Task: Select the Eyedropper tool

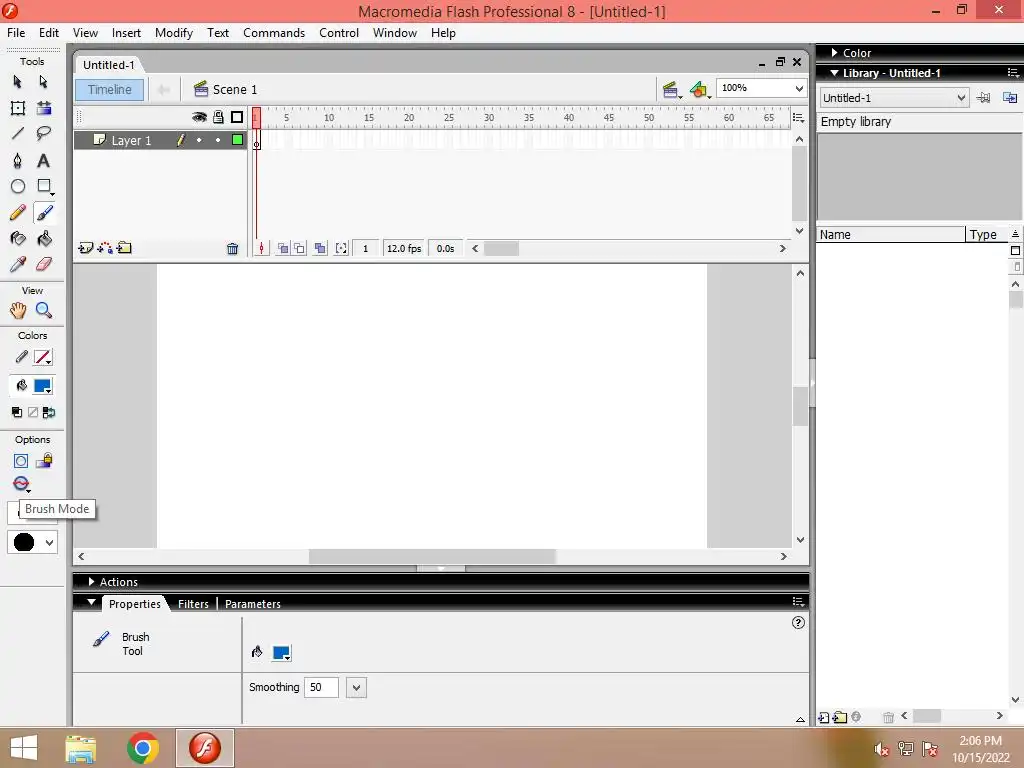Action: (18, 264)
